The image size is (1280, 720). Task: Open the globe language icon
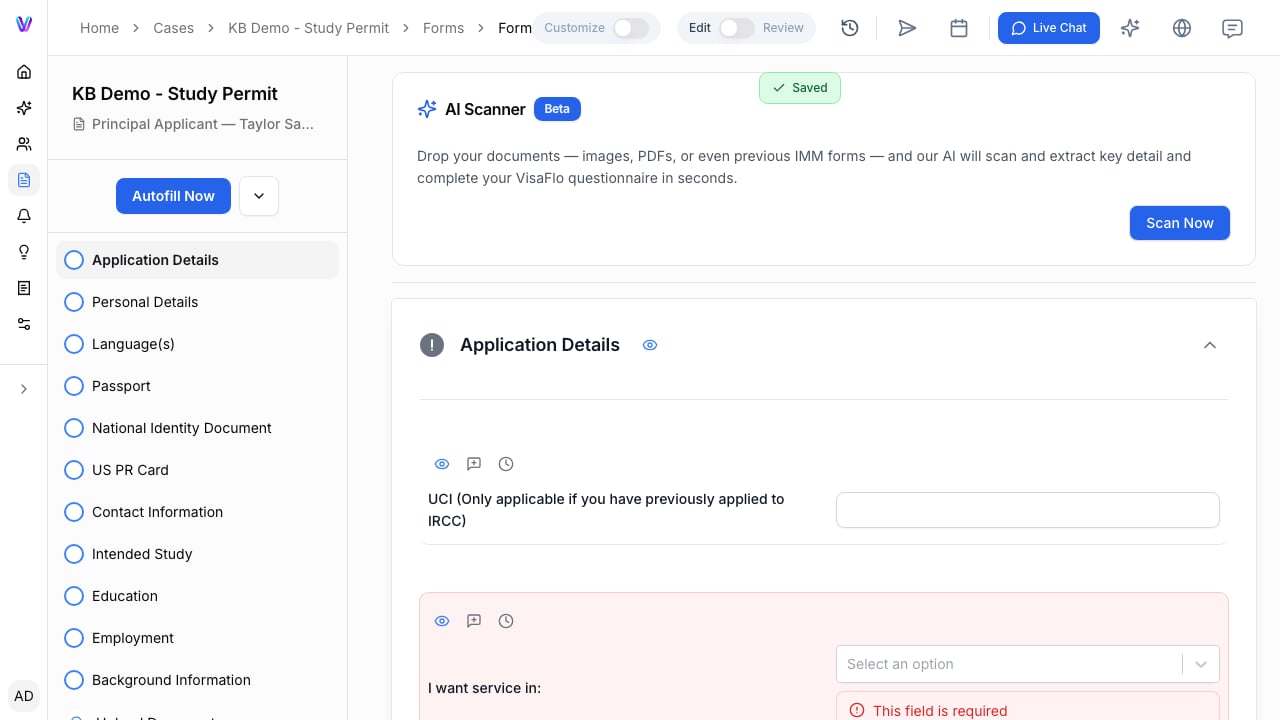pos(1182,28)
